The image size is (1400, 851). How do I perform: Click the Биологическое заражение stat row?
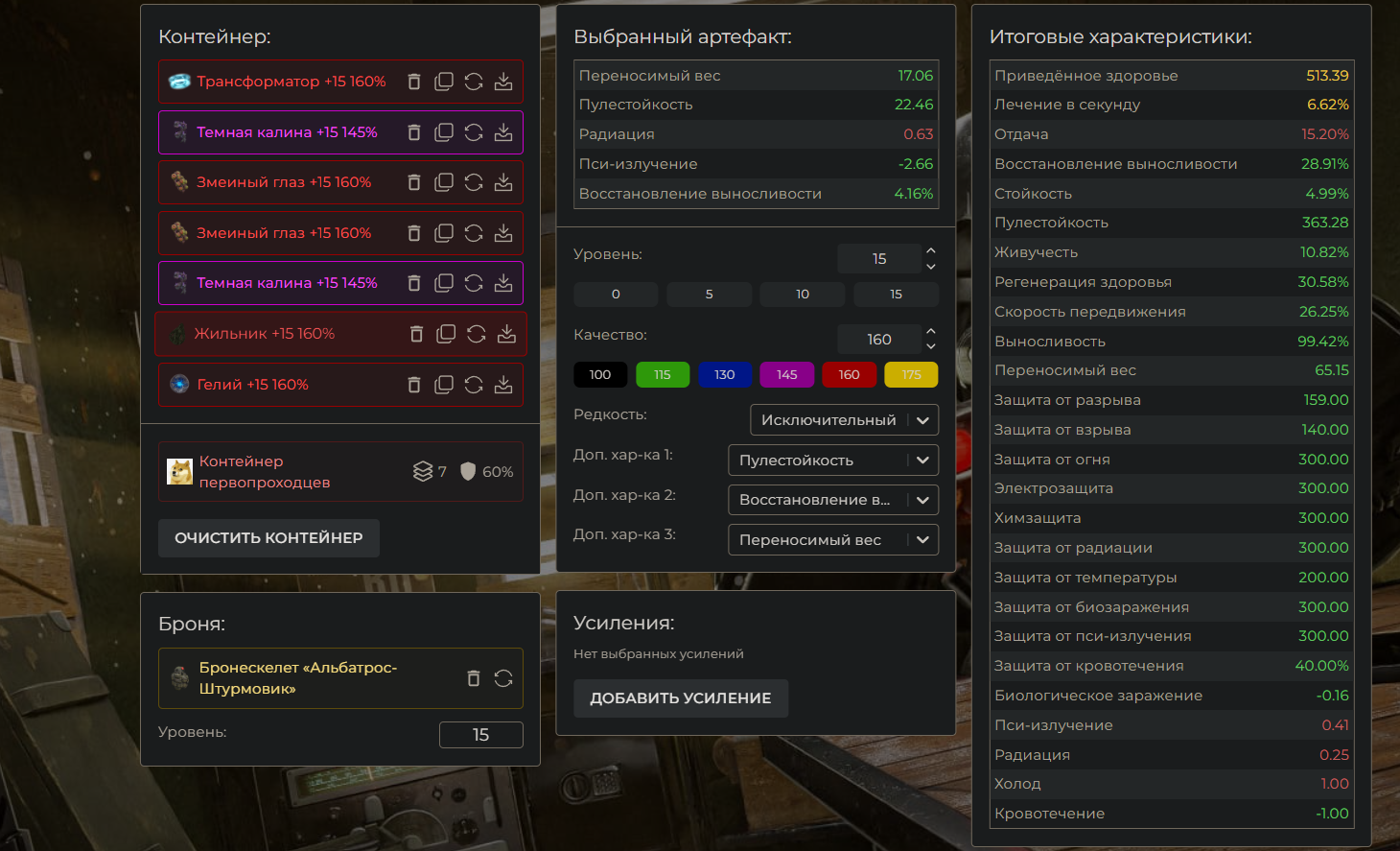point(1172,696)
